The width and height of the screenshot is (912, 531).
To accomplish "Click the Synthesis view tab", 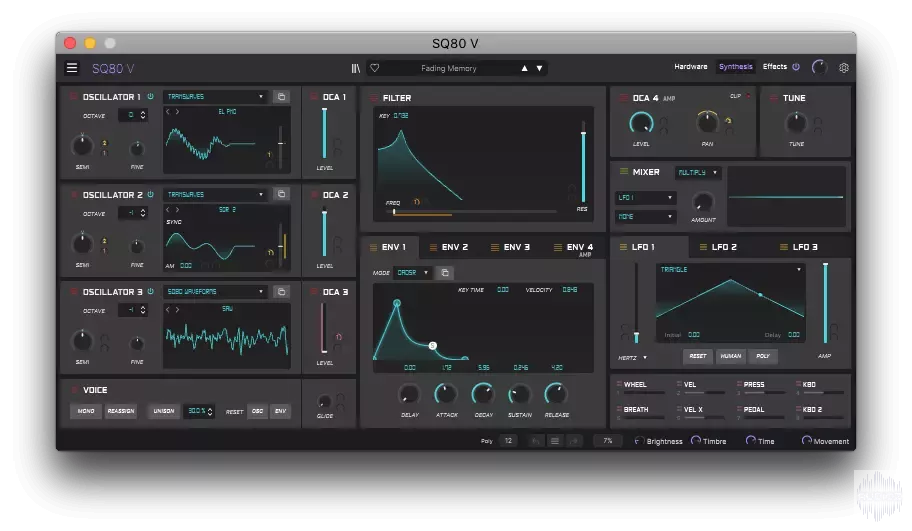I will [x=735, y=67].
